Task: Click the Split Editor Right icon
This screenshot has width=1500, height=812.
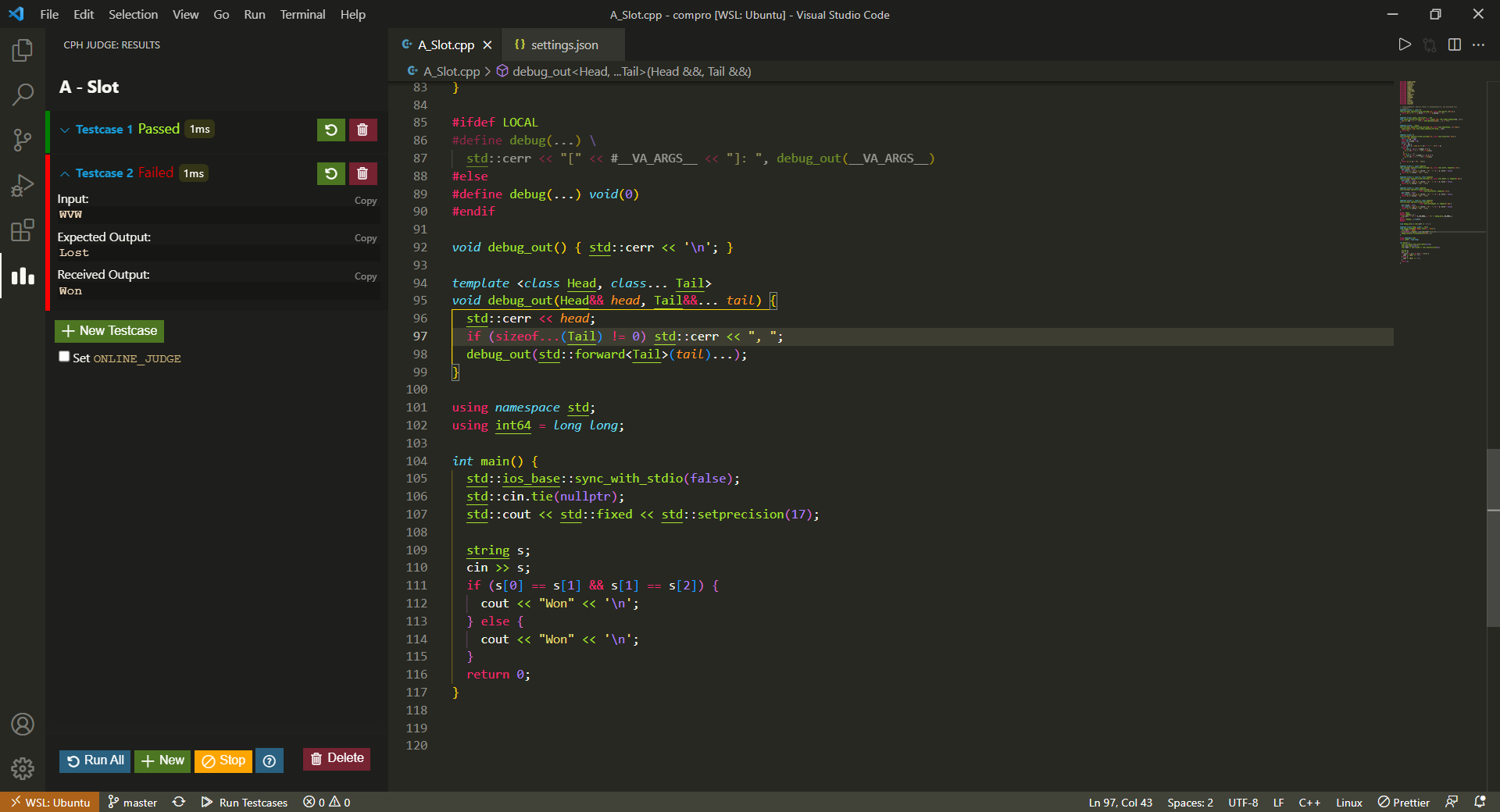Action: [1454, 45]
